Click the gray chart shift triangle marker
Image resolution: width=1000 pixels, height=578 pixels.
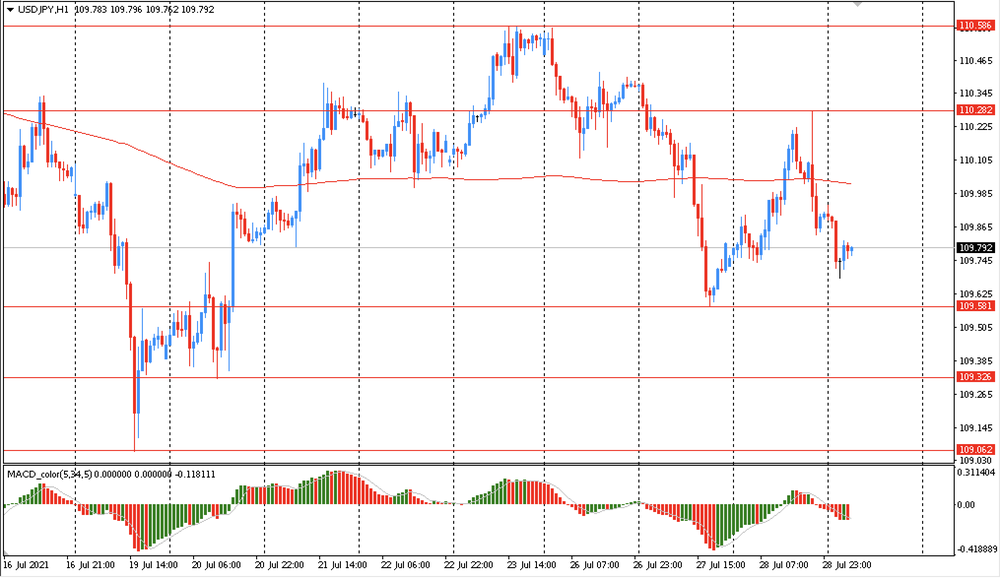tap(858, 4)
